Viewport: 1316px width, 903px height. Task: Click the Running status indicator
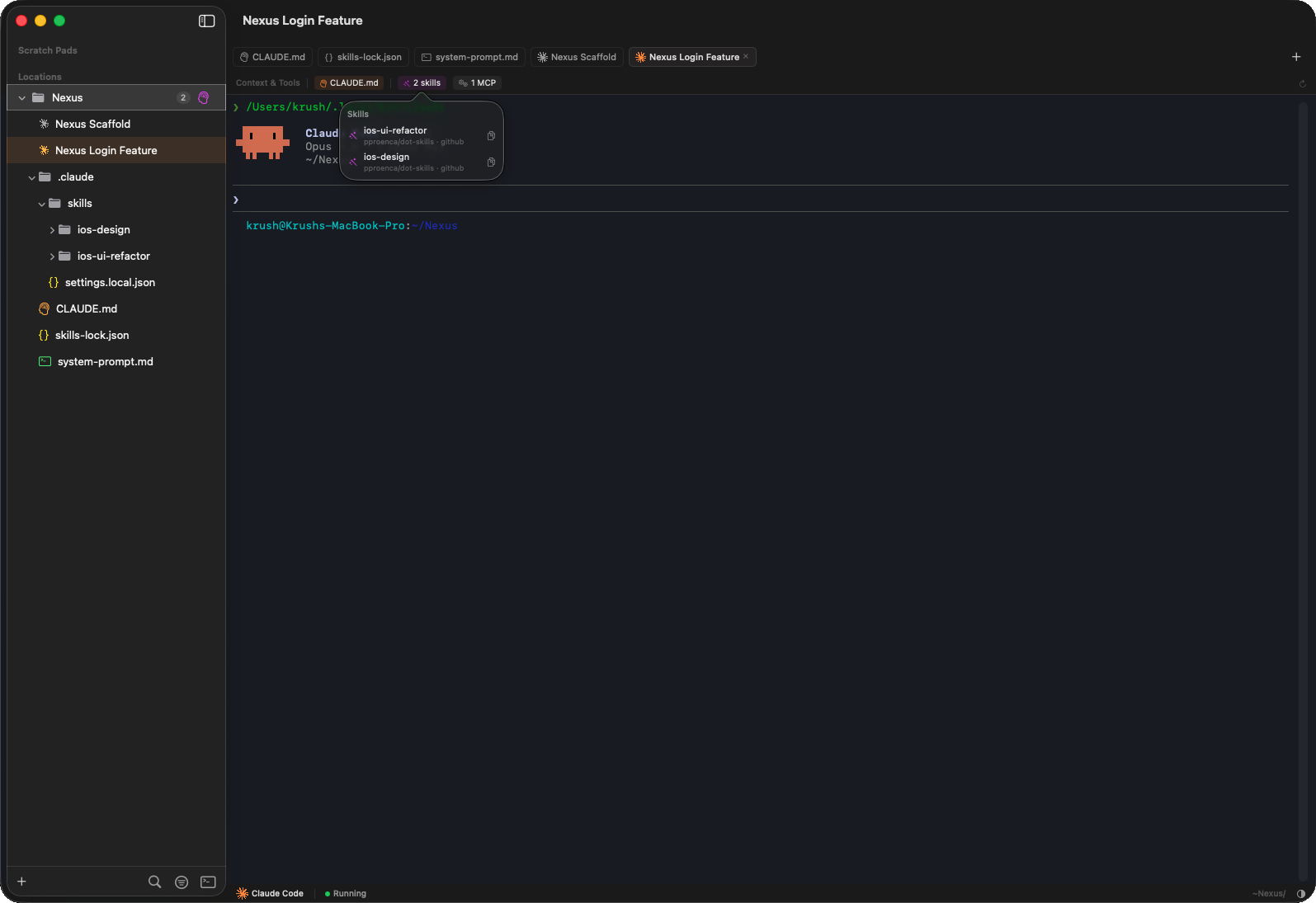coord(346,894)
